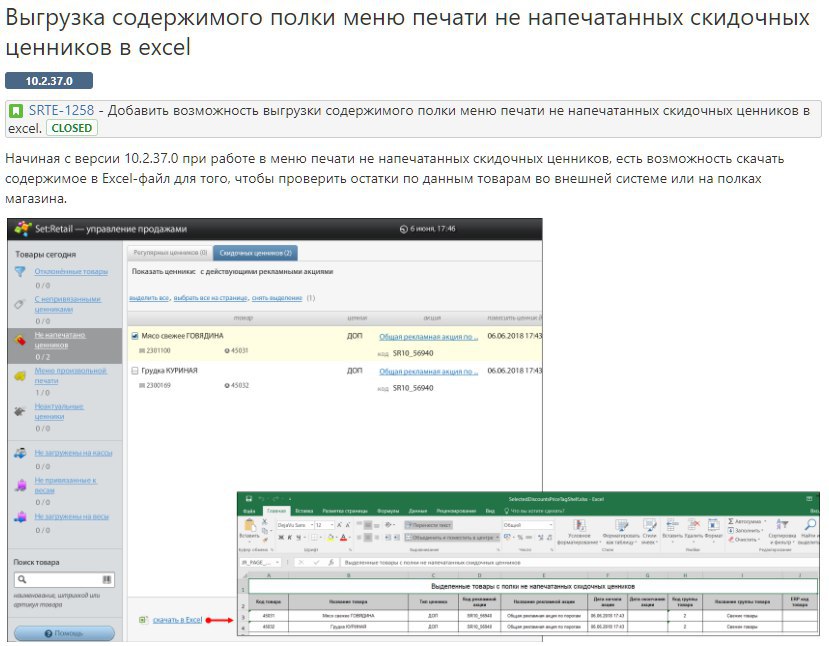Click the barcode icon in the product search field
This screenshot has width=829, height=646.
click(107, 579)
